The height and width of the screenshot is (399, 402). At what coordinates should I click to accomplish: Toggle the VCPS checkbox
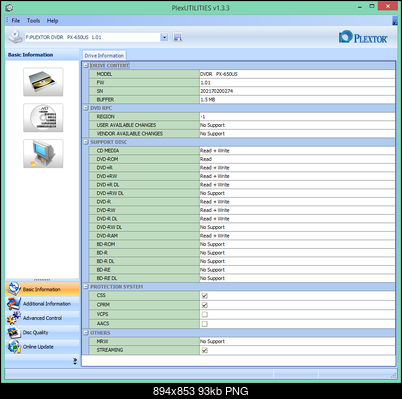[x=205, y=314]
